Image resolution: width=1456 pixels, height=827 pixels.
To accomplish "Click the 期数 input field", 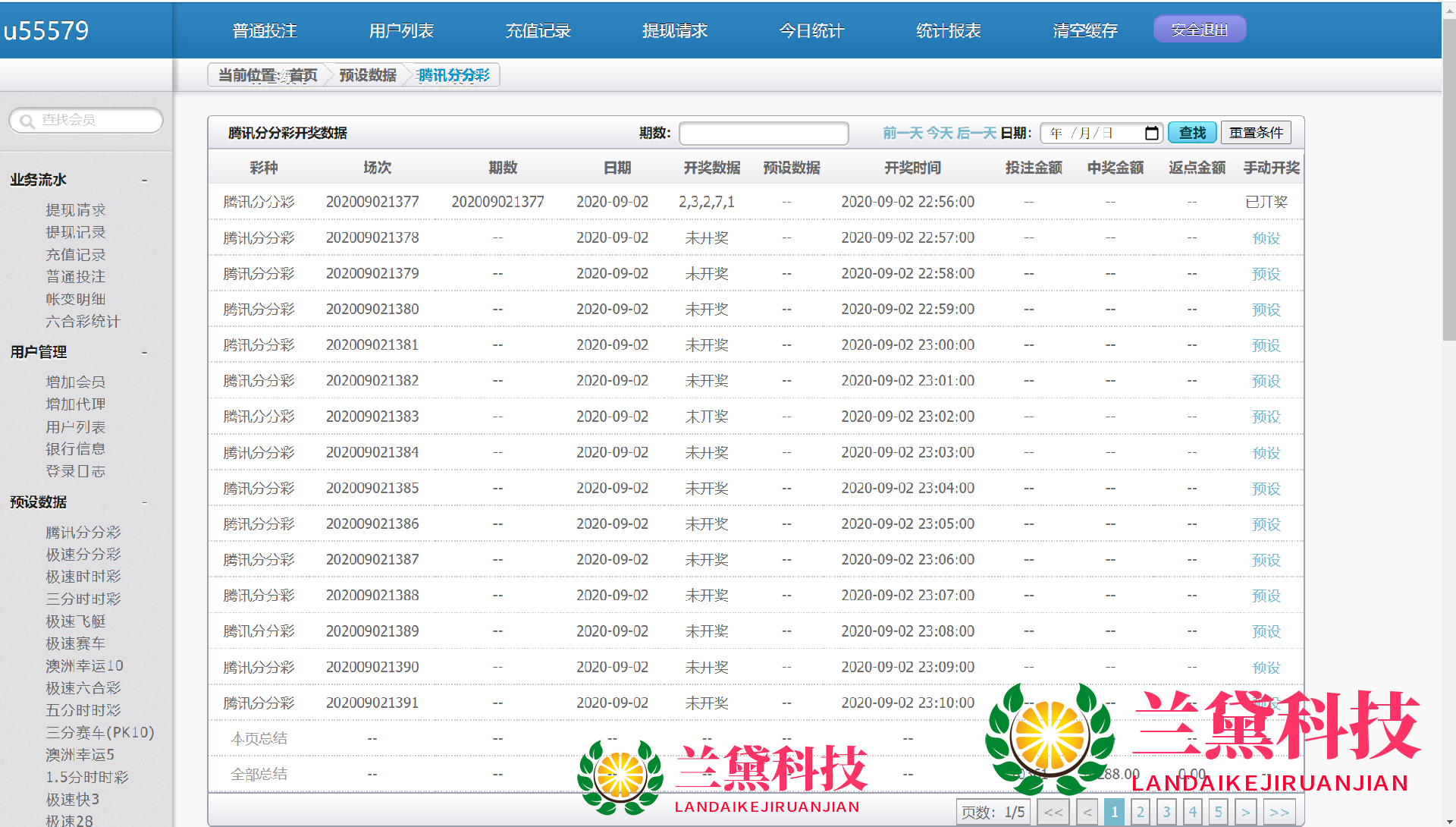I will [x=763, y=134].
